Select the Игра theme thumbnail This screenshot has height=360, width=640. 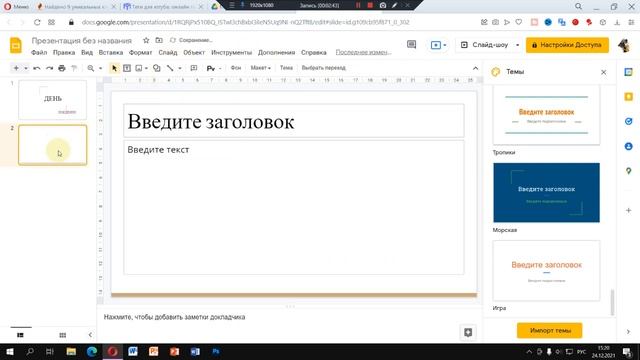click(546, 271)
